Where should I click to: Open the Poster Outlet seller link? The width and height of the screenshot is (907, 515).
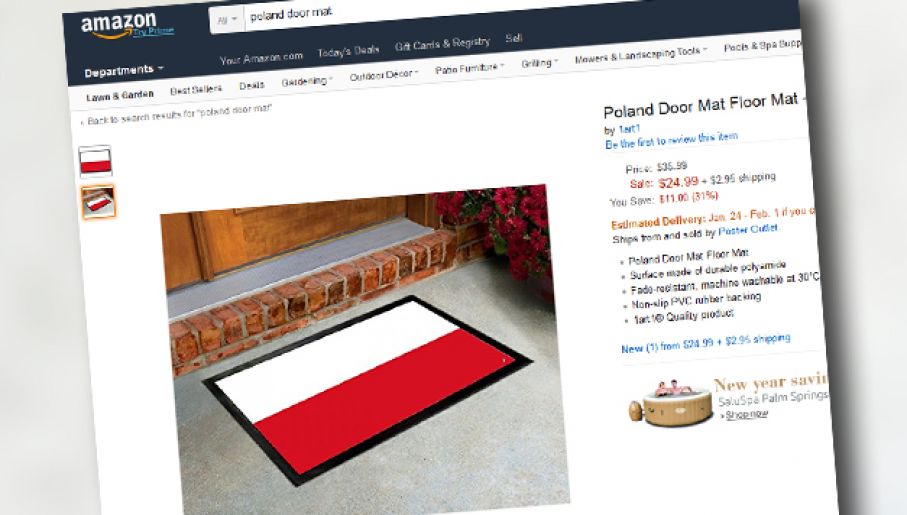749,230
